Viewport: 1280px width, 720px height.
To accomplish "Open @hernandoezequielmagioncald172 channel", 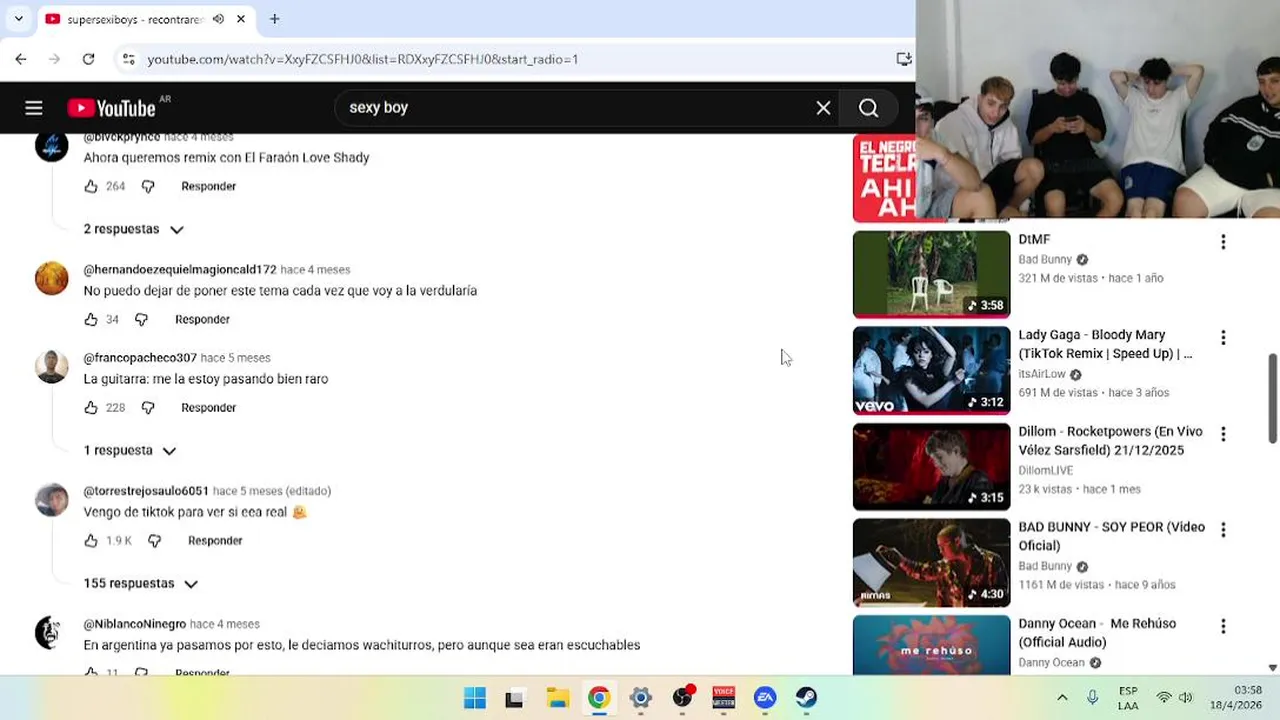I will [x=180, y=269].
